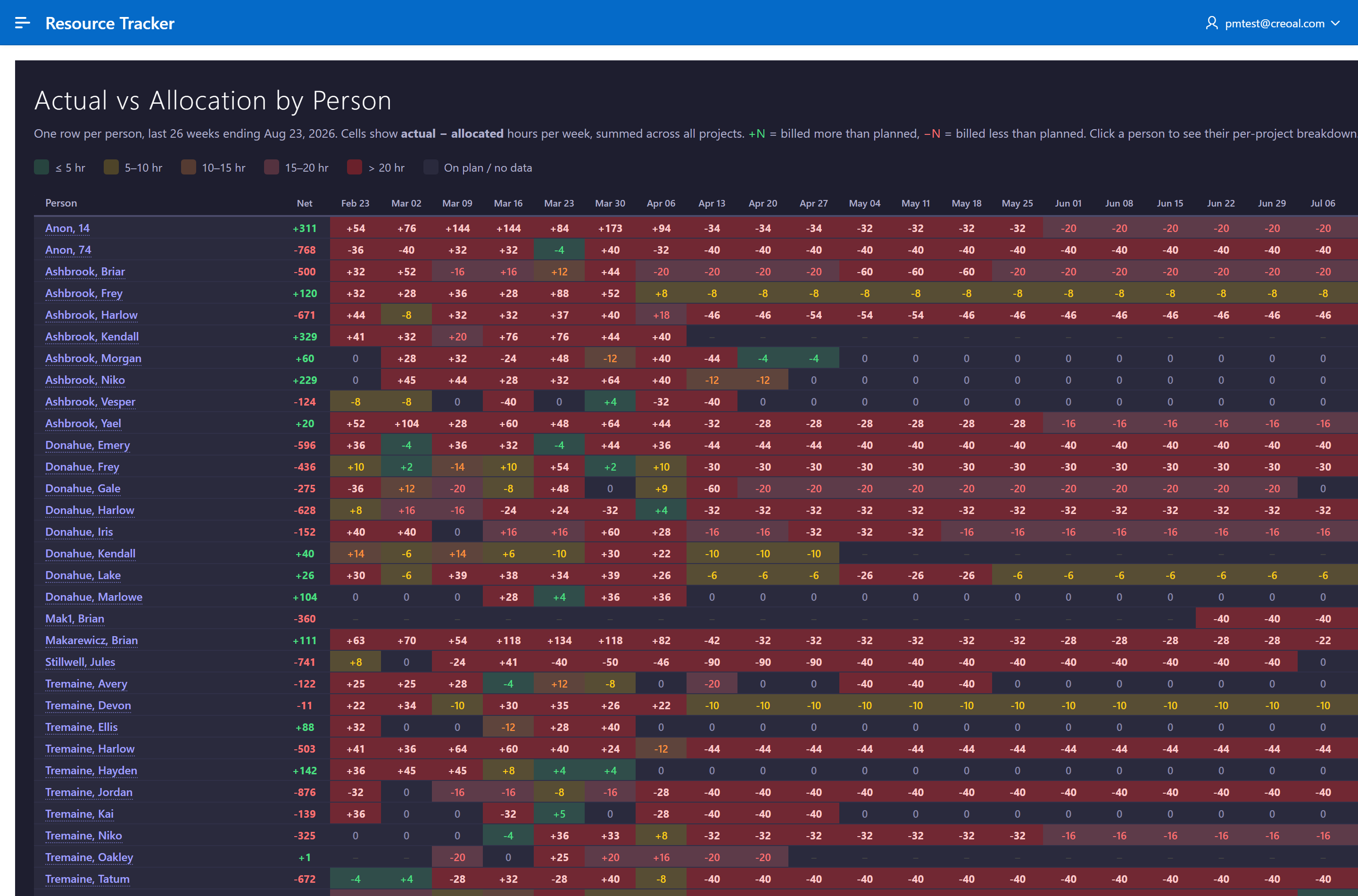Open Tremaine, Hayden breakdown
Viewport: 1358px width, 896px height.
91,771
